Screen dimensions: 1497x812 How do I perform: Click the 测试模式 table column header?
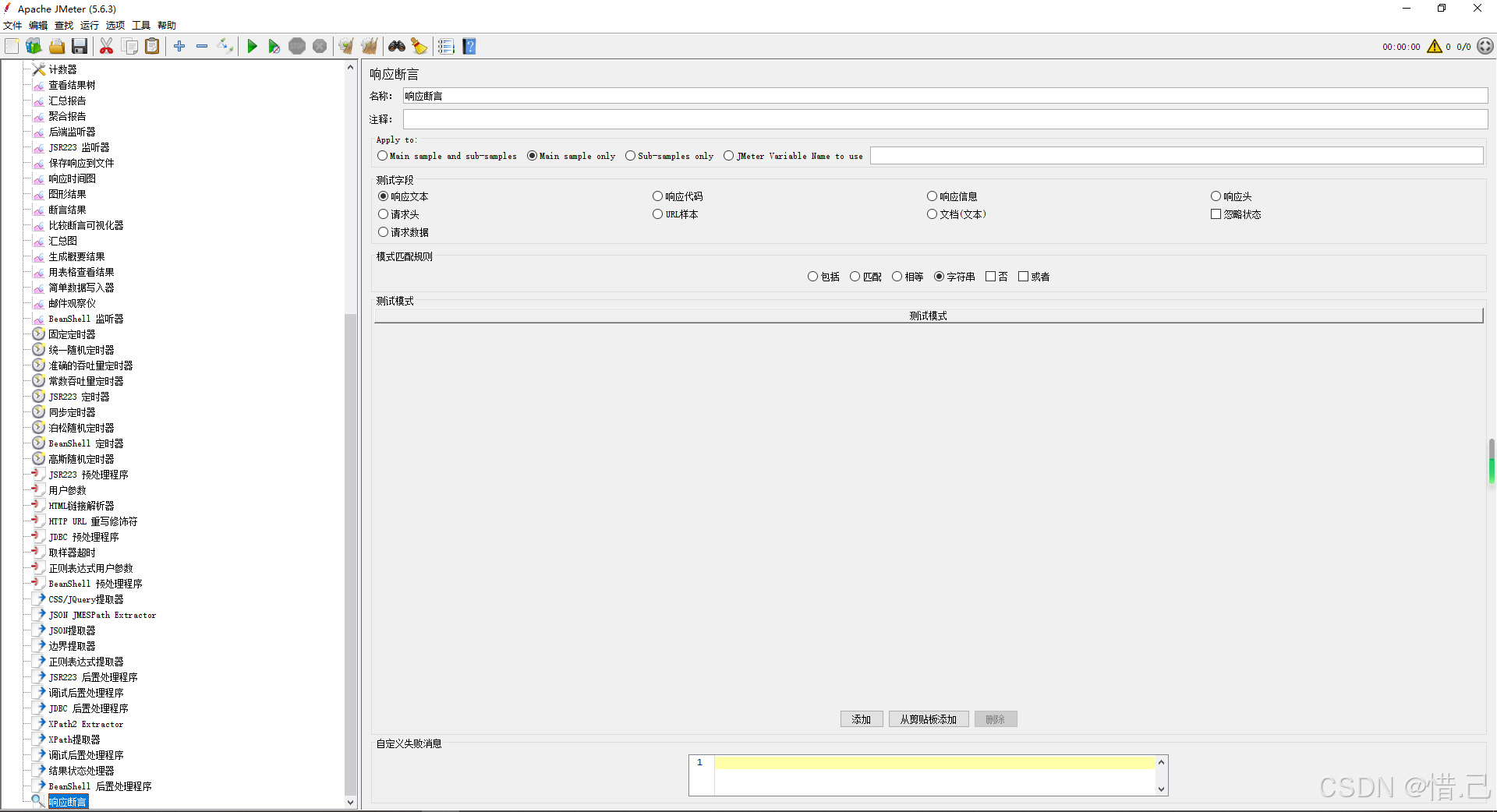point(929,316)
